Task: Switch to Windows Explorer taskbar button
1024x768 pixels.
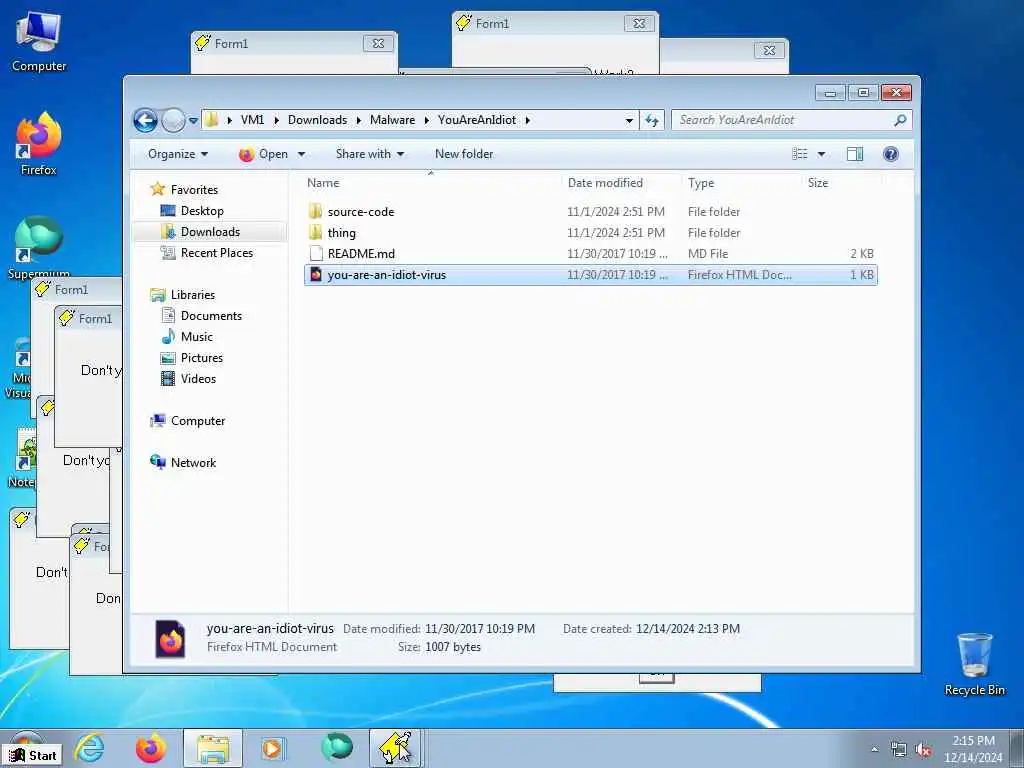Action: point(213,748)
